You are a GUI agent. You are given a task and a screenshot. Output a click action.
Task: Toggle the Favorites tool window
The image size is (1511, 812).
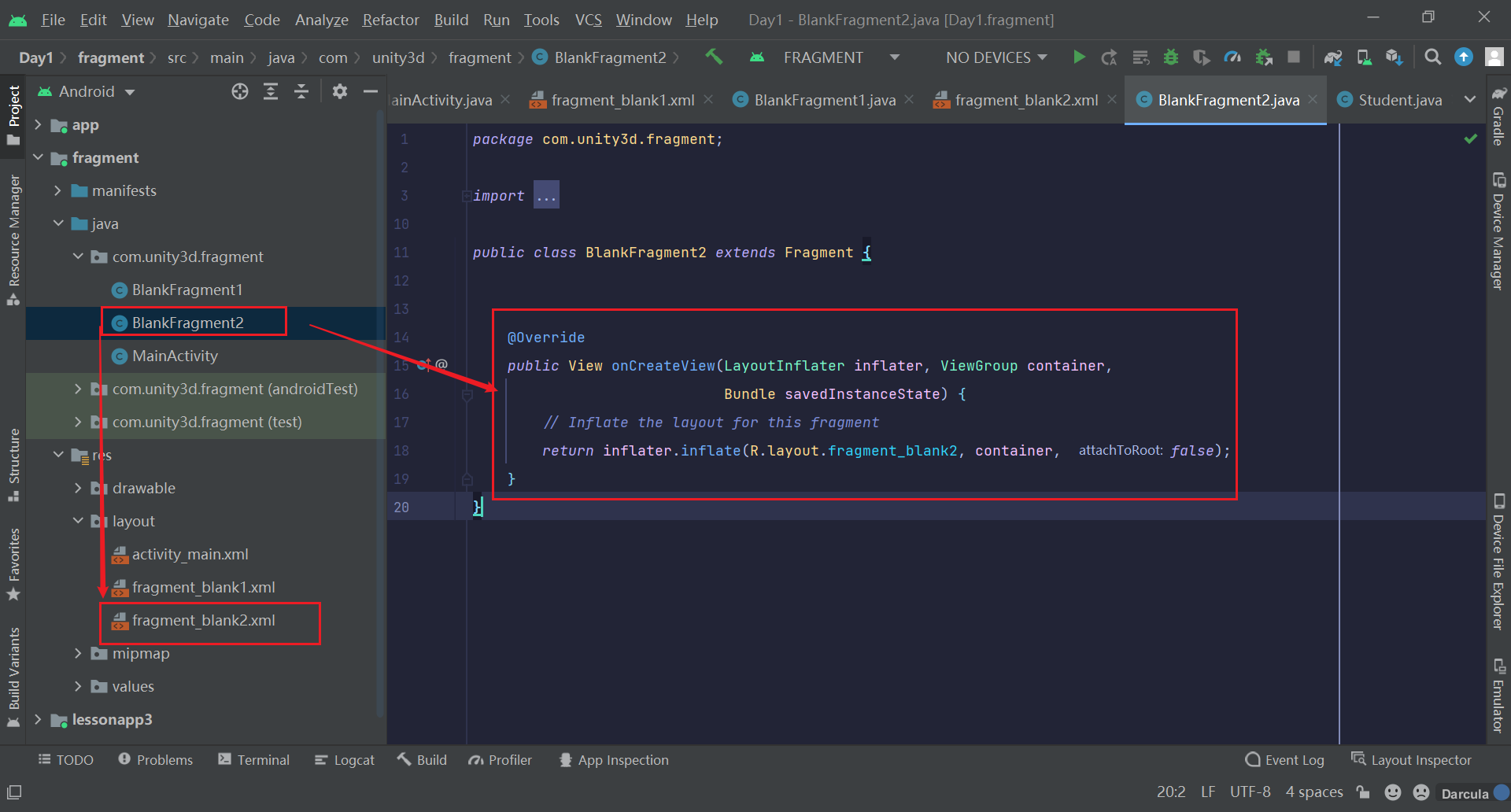coord(13,564)
